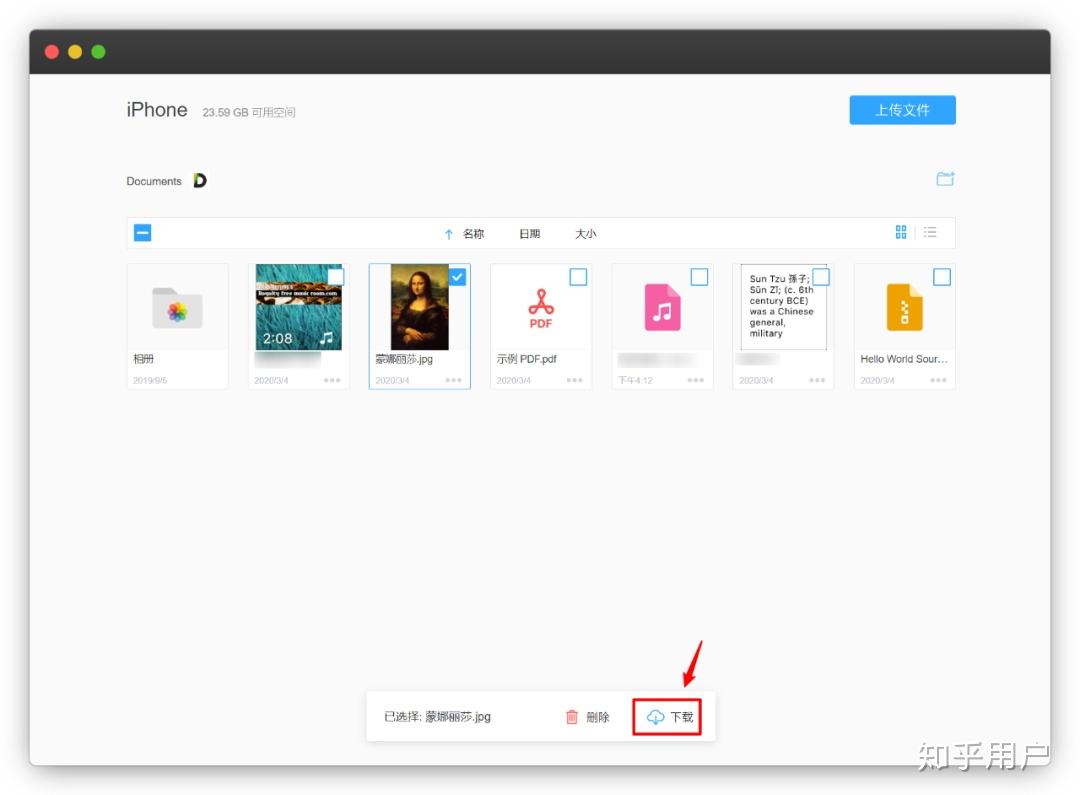Screen dimensions: 1080x795
Task: Click the Documents app logo icon
Action: (200, 180)
